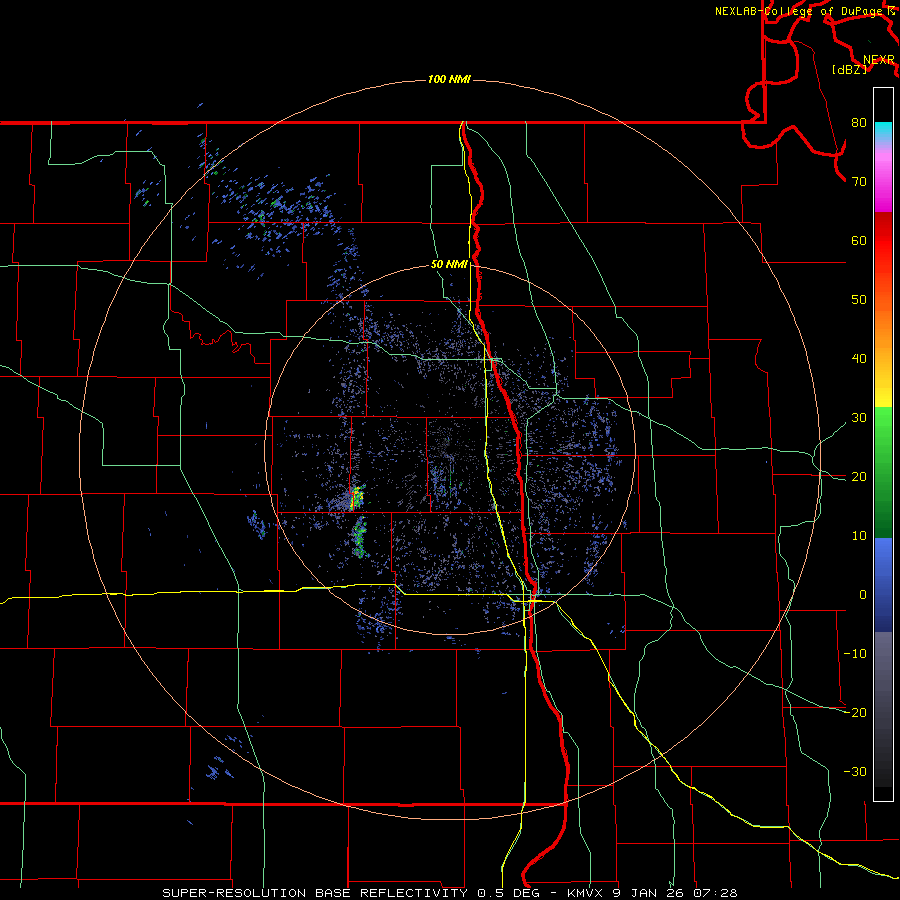Click the '40' value on color scale

(x=859, y=359)
